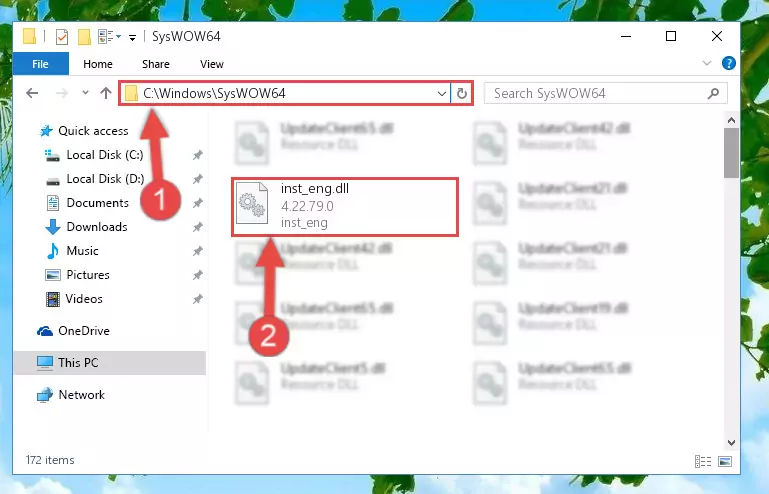769x494 pixels.
Task: Minimize the SysWOW64 window
Action: tap(626, 37)
